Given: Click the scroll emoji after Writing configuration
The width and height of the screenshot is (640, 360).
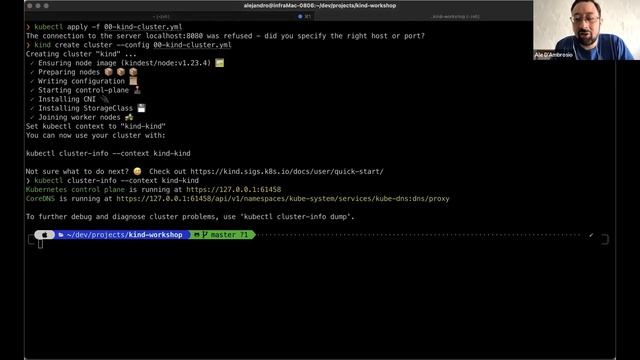Looking at the screenshot, I should coord(133,81).
